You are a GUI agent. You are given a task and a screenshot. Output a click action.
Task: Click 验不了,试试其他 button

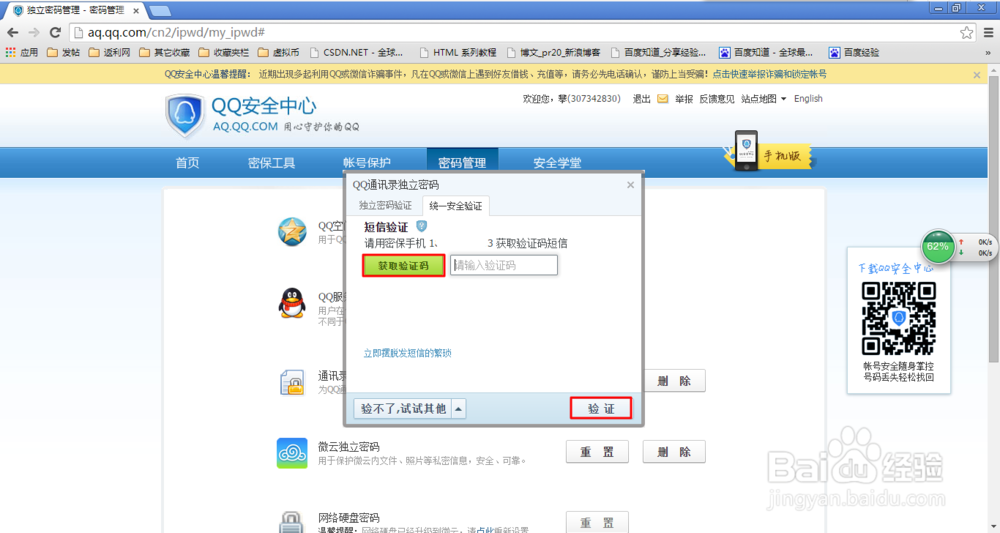click(403, 409)
